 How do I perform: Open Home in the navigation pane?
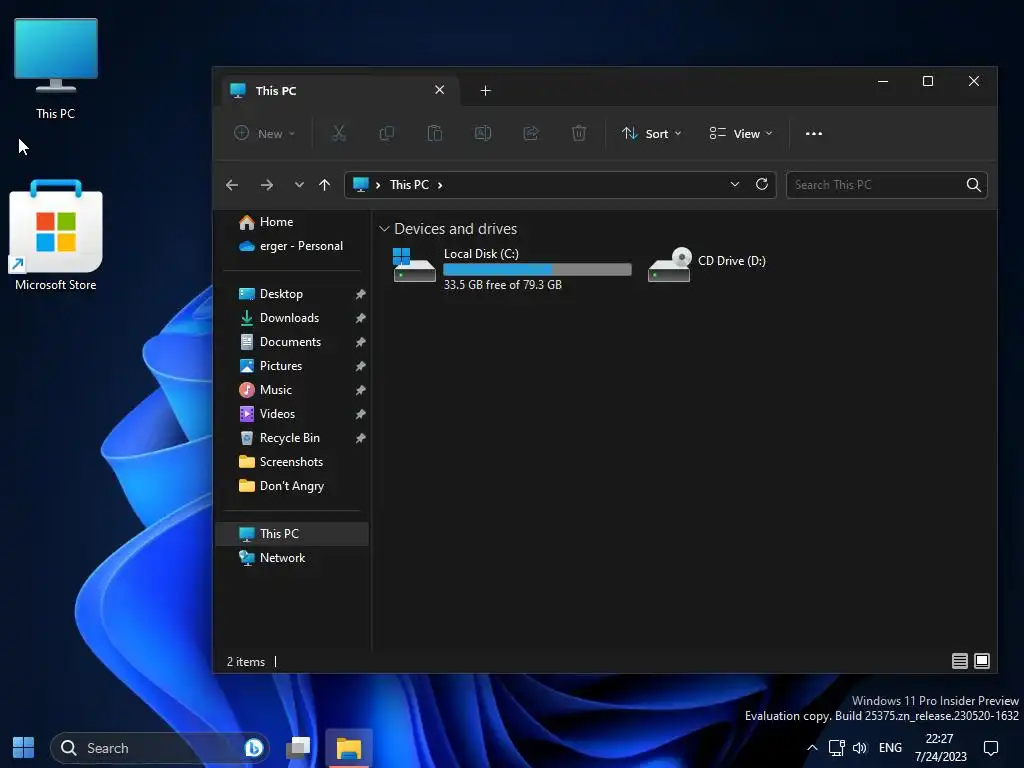(293, 222)
